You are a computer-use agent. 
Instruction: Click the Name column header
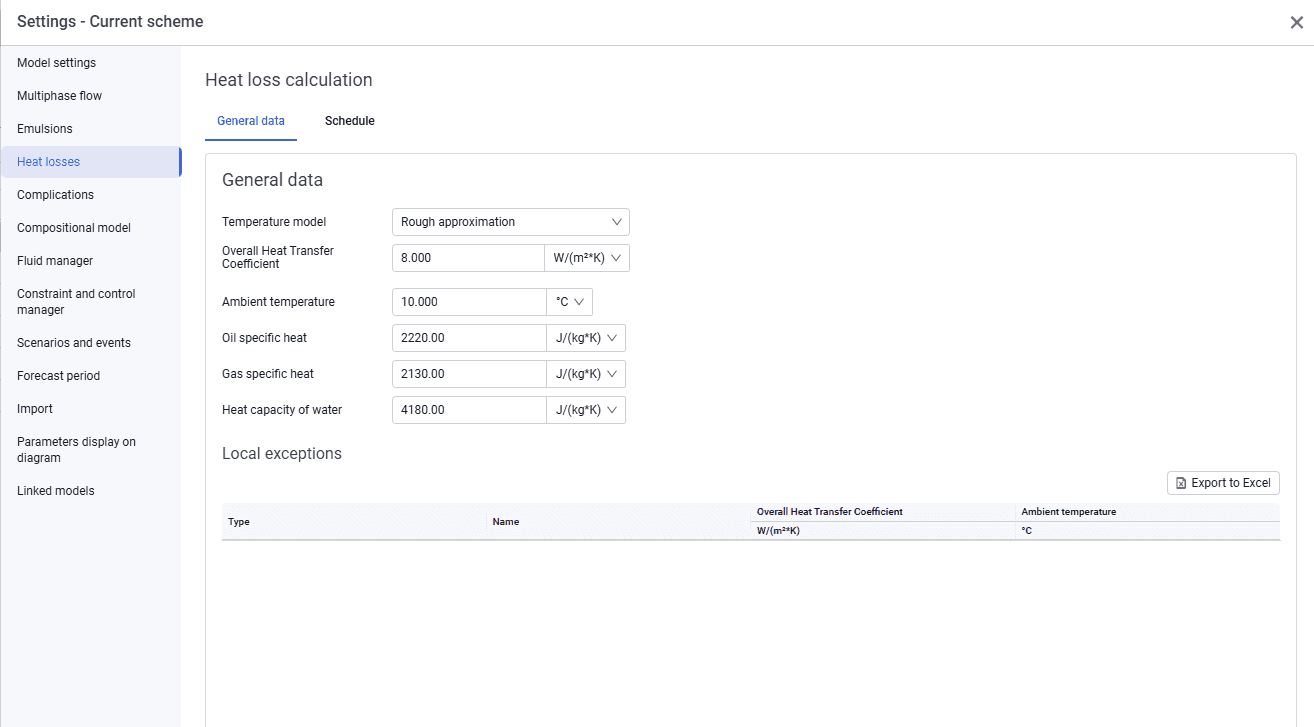619,522
